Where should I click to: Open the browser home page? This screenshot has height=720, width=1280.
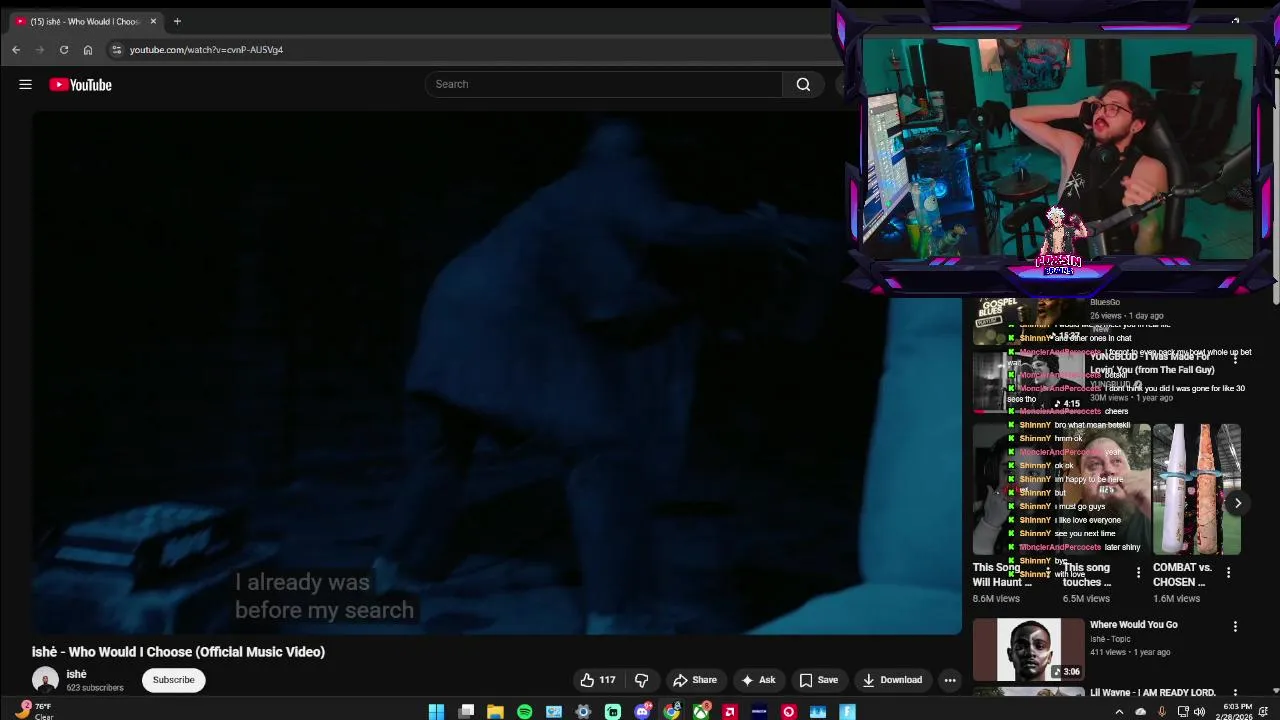(88, 49)
